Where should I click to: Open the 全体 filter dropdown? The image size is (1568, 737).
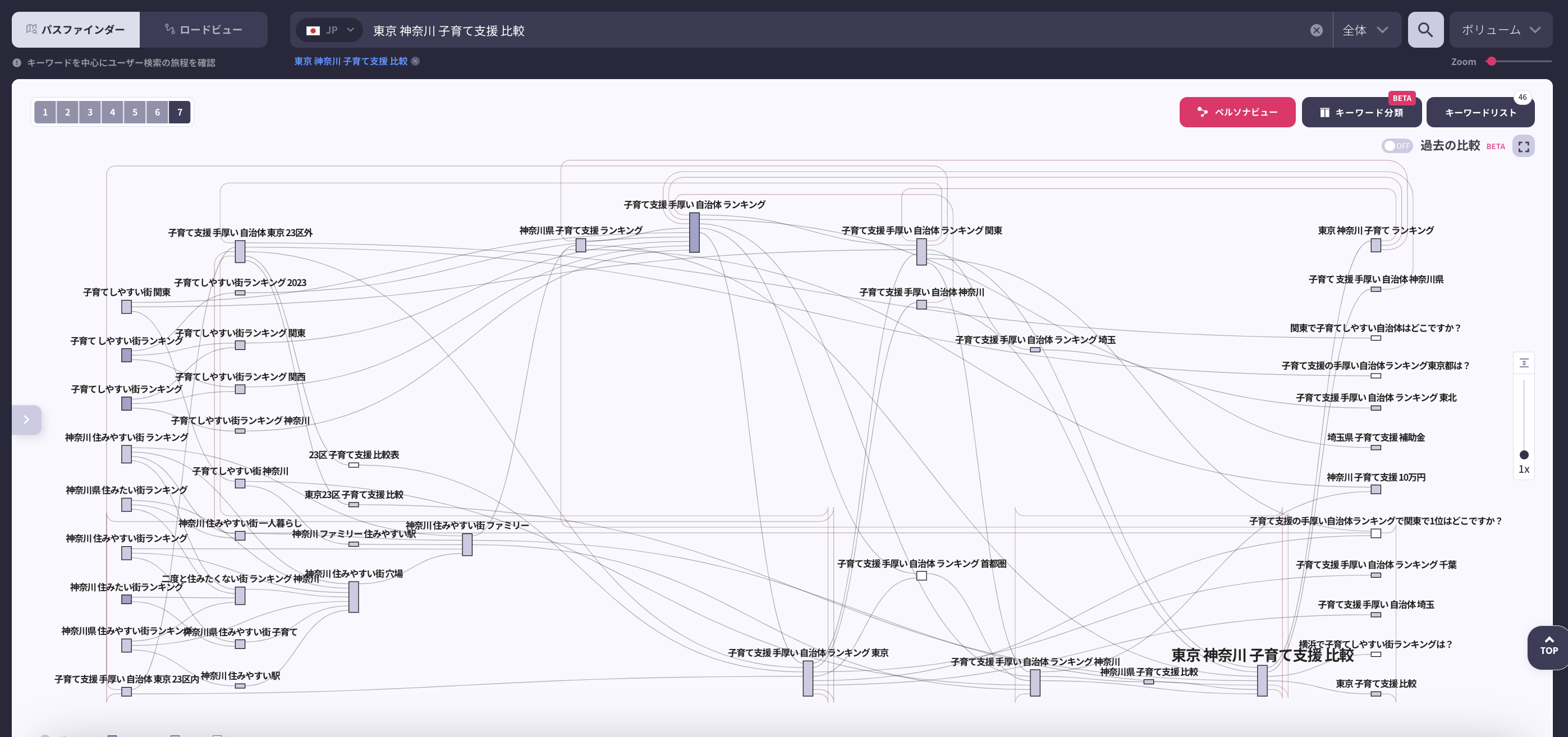pyautogui.click(x=1365, y=30)
